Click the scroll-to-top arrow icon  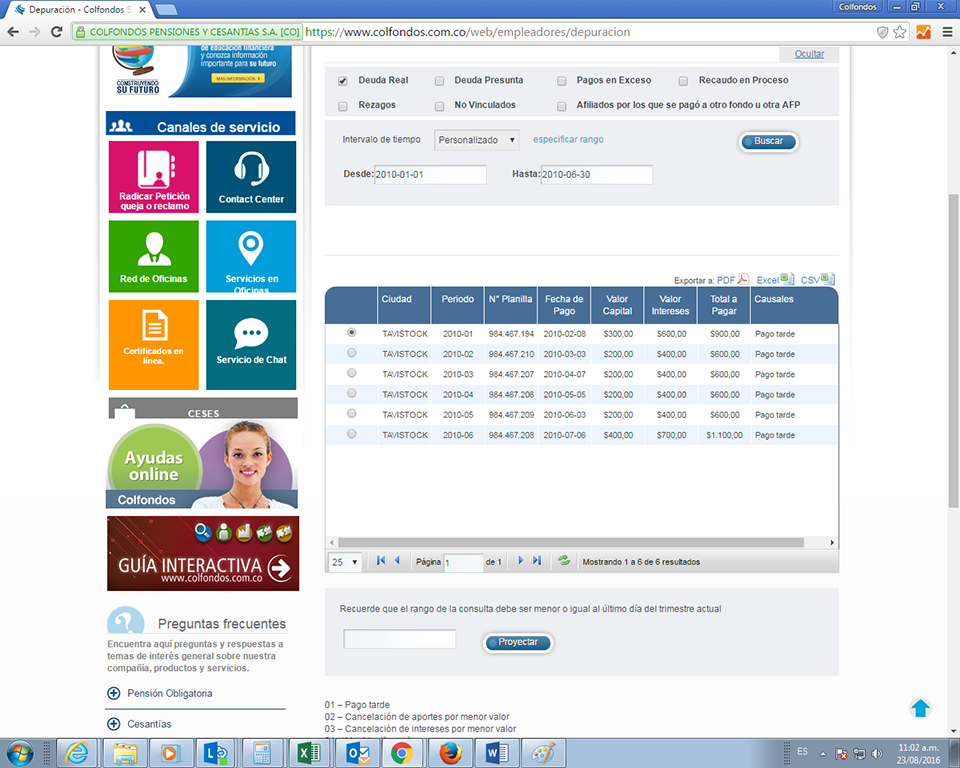click(x=921, y=708)
